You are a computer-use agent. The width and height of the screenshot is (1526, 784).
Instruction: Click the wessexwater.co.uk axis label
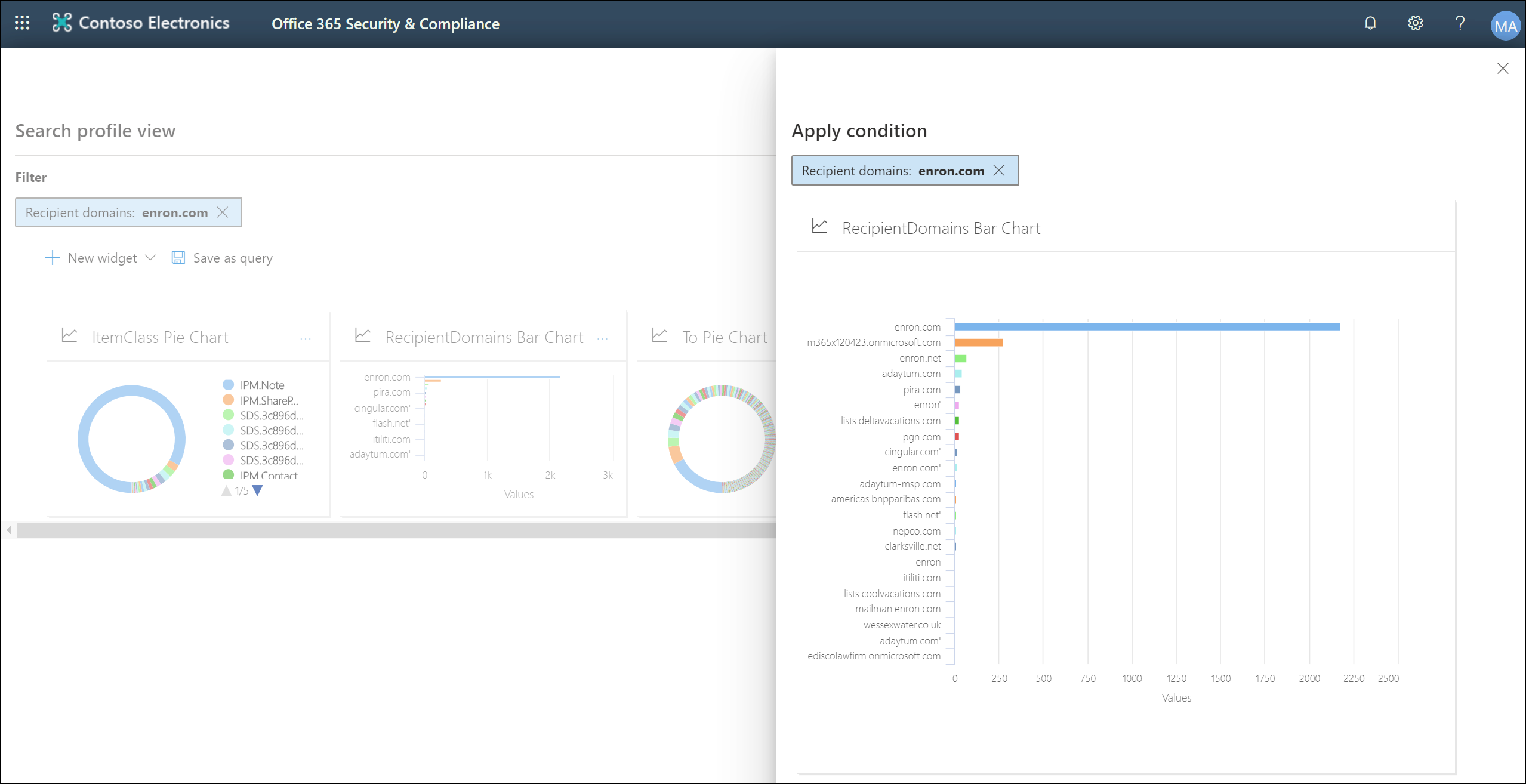point(902,625)
